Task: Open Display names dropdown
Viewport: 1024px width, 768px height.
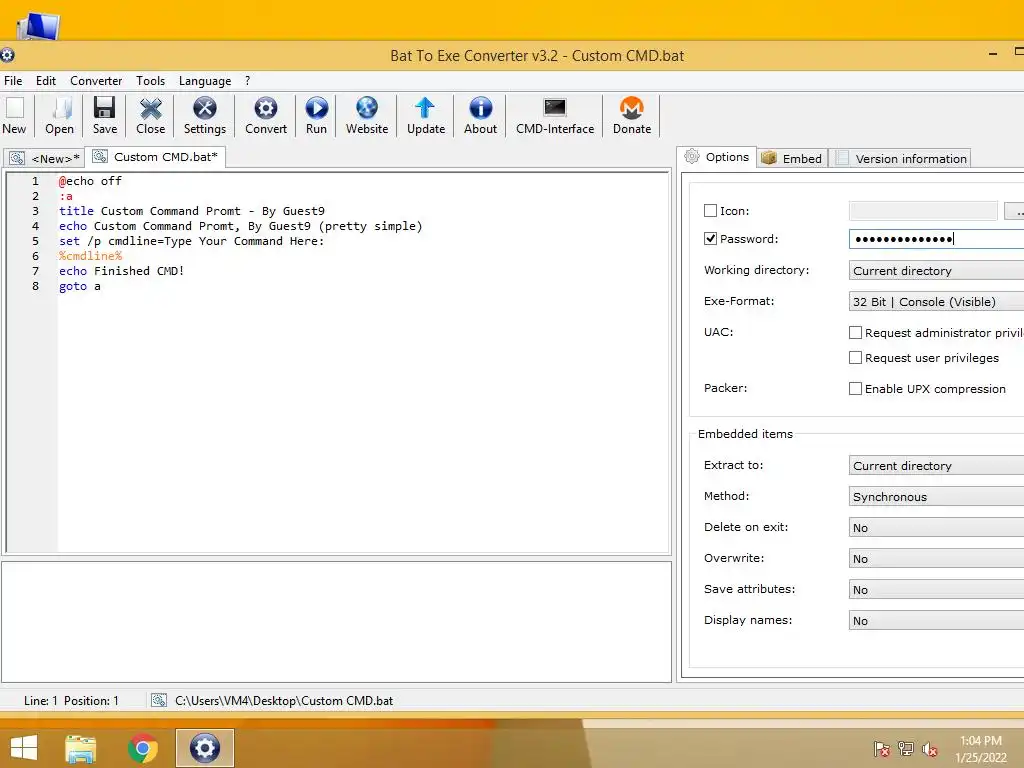Action: [x=936, y=620]
